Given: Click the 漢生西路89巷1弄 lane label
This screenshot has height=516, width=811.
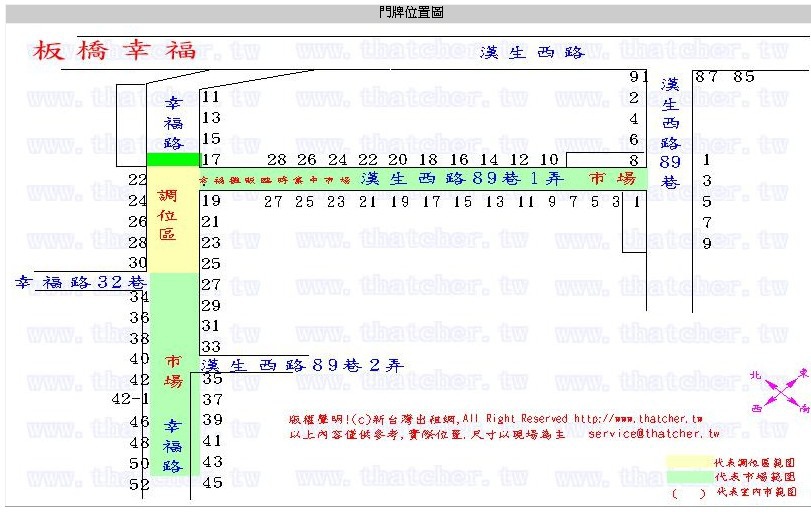Looking at the screenshot, I should pyautogui.click(x=462, y=178).
